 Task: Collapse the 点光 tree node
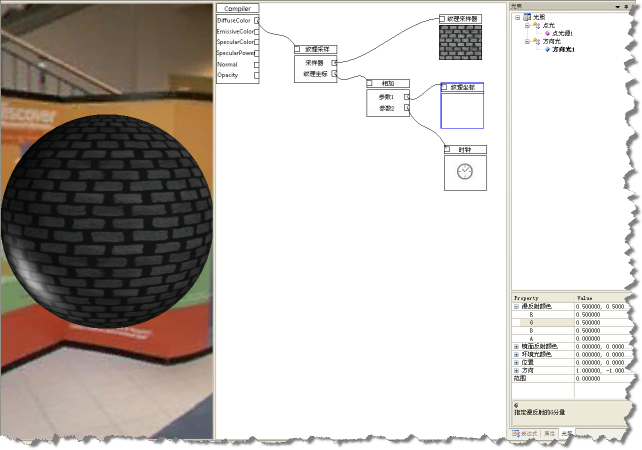pos(527,25)
